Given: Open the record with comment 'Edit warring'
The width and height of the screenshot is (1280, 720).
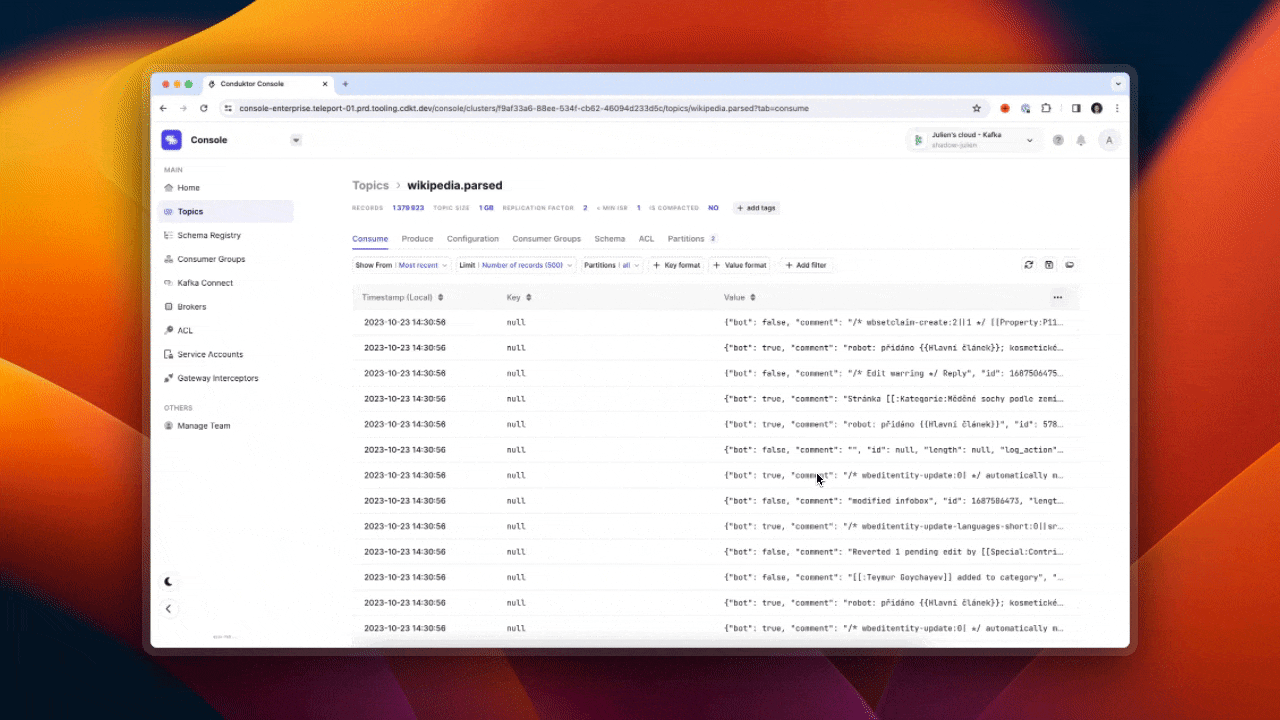Looking at the screenshot, I should (x=716, y=373).
